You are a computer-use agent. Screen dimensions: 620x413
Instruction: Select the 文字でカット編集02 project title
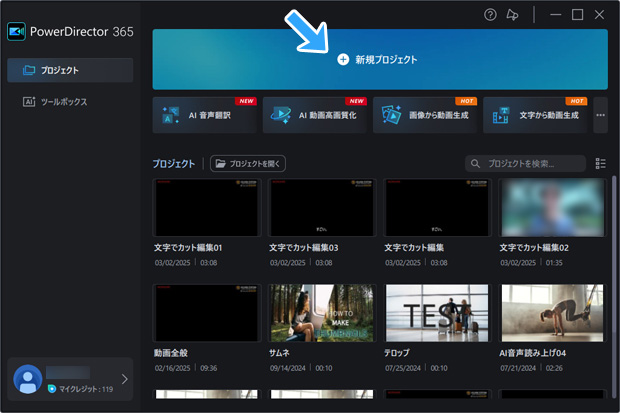click(x=534, y=248)
